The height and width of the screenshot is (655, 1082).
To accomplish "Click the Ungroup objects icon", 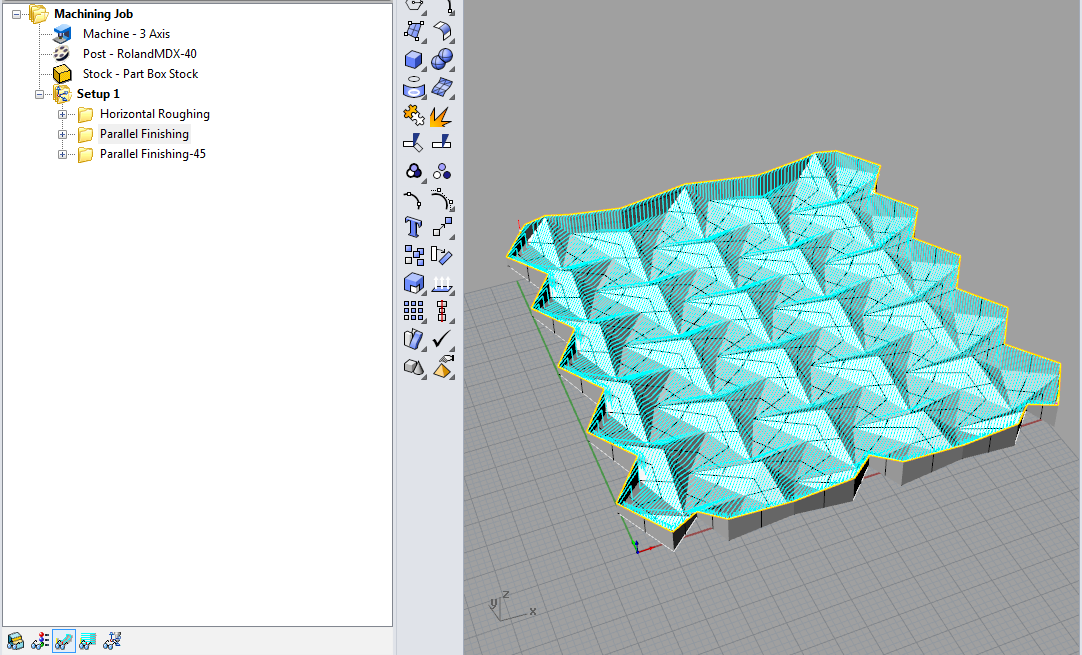I will tap(442, 171).
